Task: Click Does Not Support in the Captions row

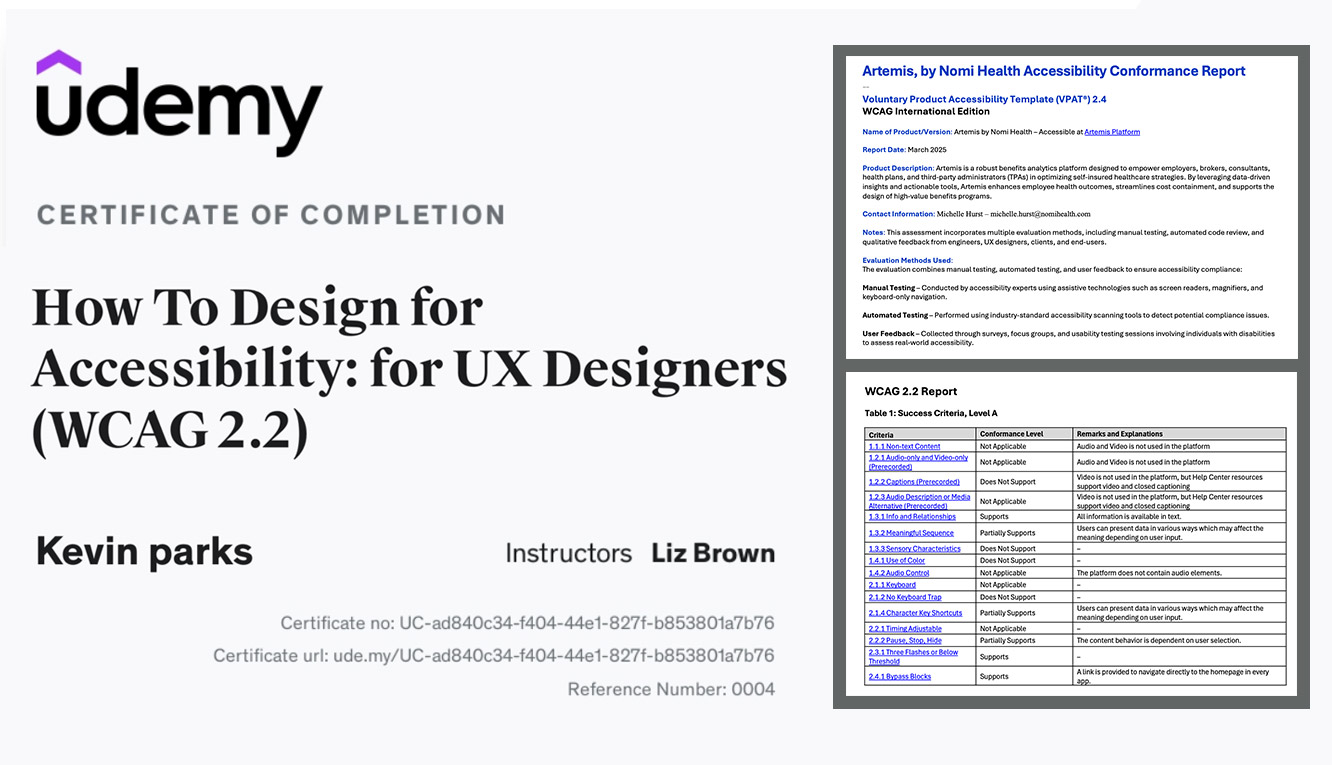Action: 1007,482
